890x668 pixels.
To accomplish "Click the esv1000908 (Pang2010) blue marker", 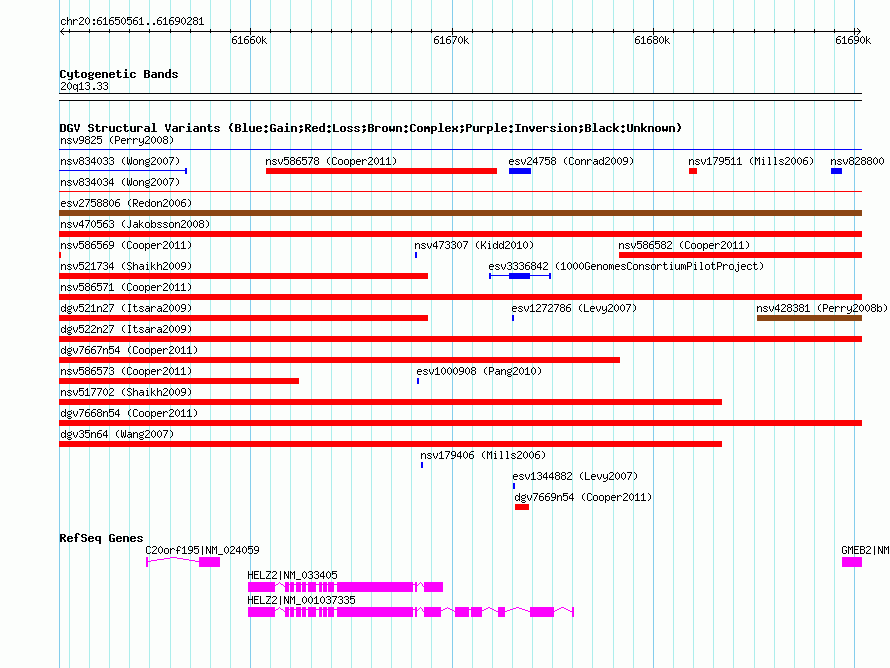I will tap(418, 381).
